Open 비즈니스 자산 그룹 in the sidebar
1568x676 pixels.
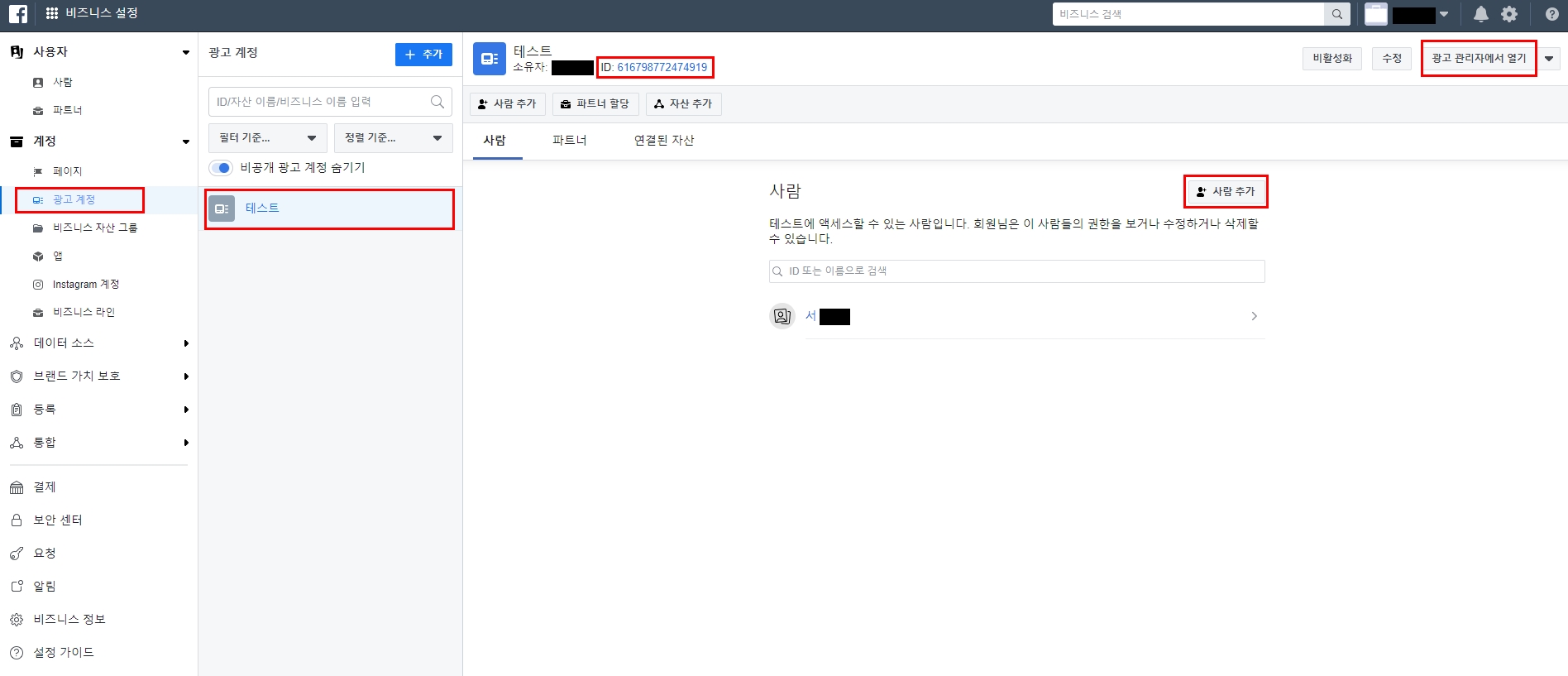click(x=95, y=228)
